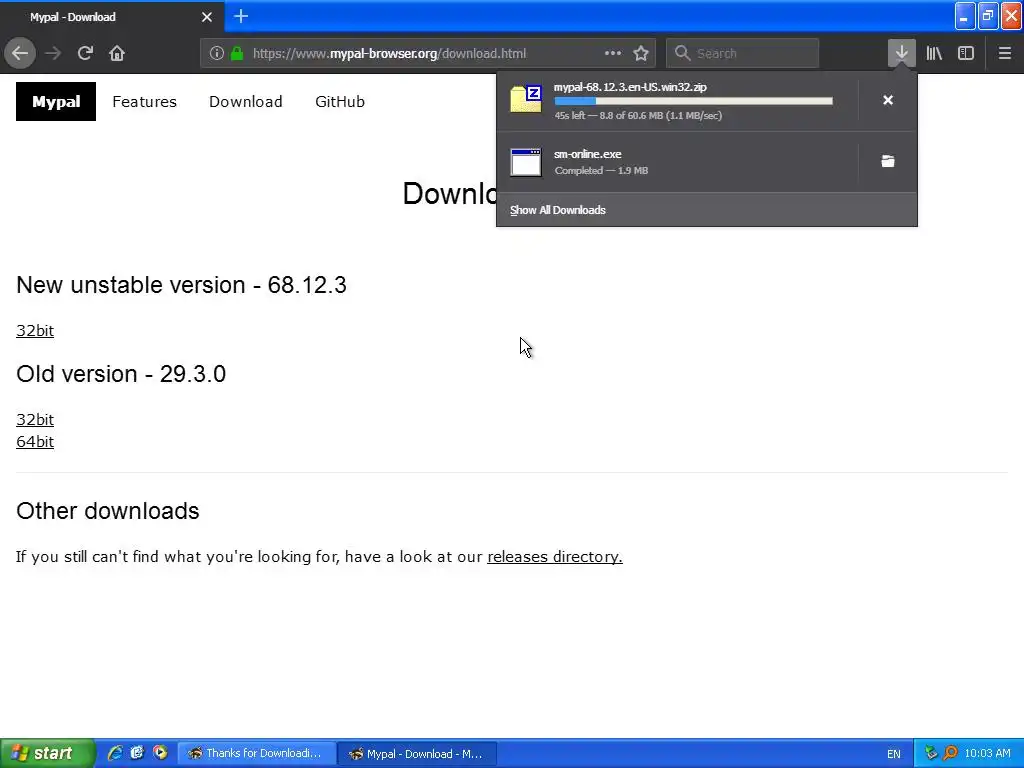Open a new tab with plus button
Screen dimensions: 1024x768
[241, 16]
